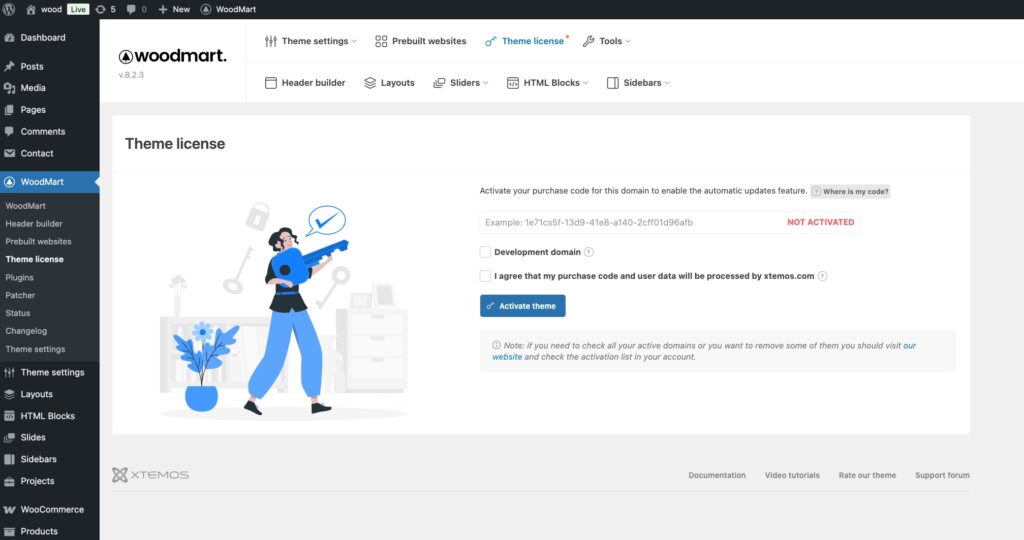Open Header builder in top nav

pyautogui.click(x=305, y=83)
